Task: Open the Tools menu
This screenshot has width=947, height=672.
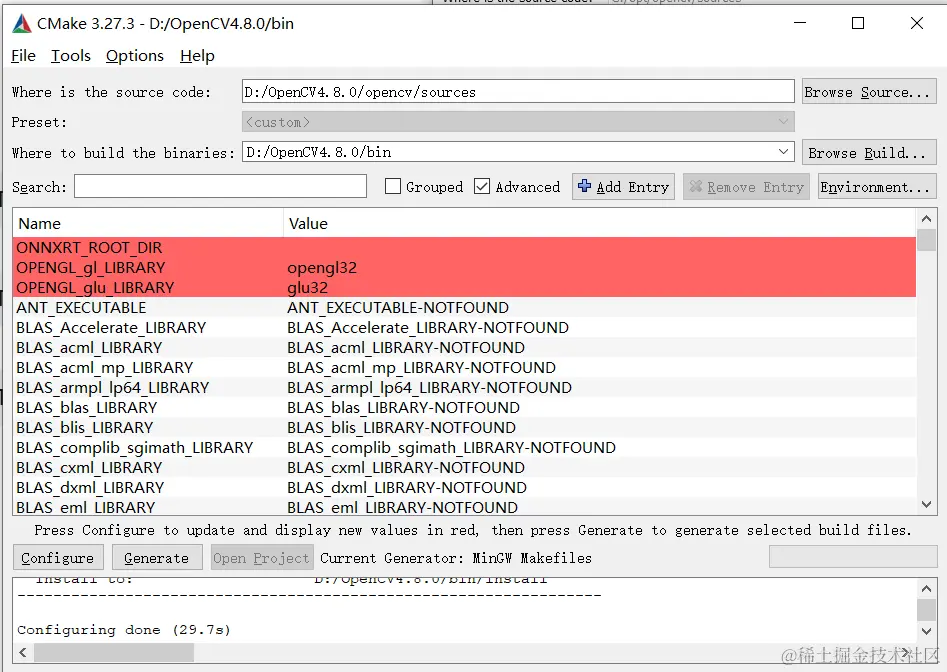Action: tap(71, 56)
